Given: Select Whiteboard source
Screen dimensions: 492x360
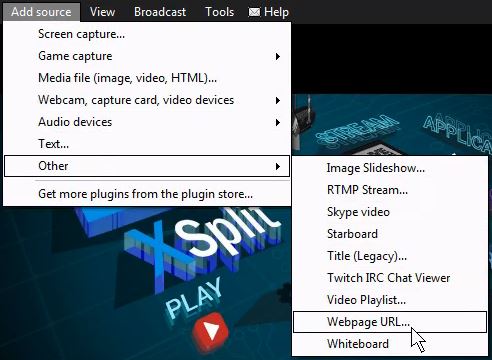Looking at the screenshot, I should (390, 344).
